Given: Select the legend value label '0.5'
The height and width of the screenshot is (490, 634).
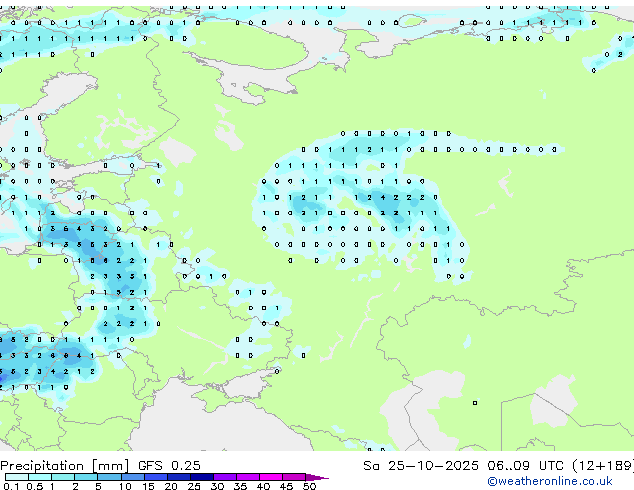Looking at the screenshot, I should [x=34, y=486].
